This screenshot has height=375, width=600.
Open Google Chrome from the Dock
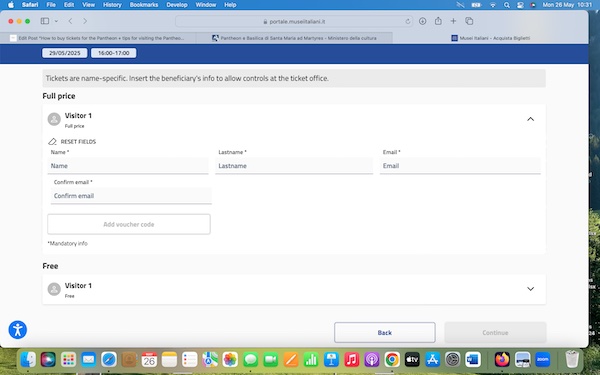(x=392, y=360)
